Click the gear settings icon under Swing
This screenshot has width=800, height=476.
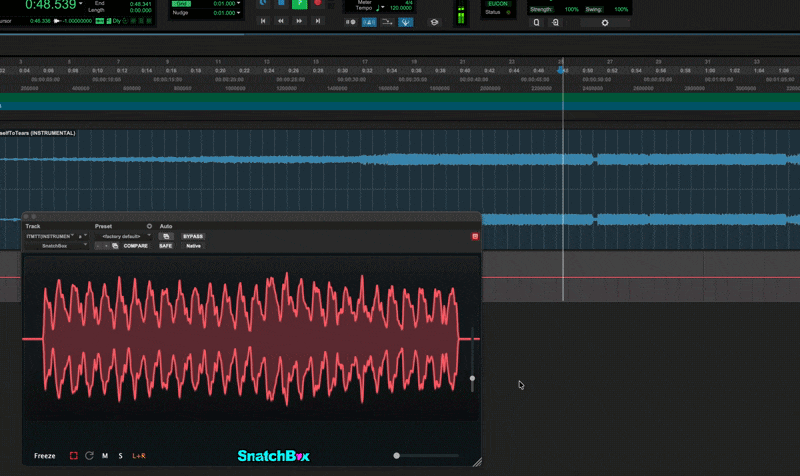click(604, 22)
